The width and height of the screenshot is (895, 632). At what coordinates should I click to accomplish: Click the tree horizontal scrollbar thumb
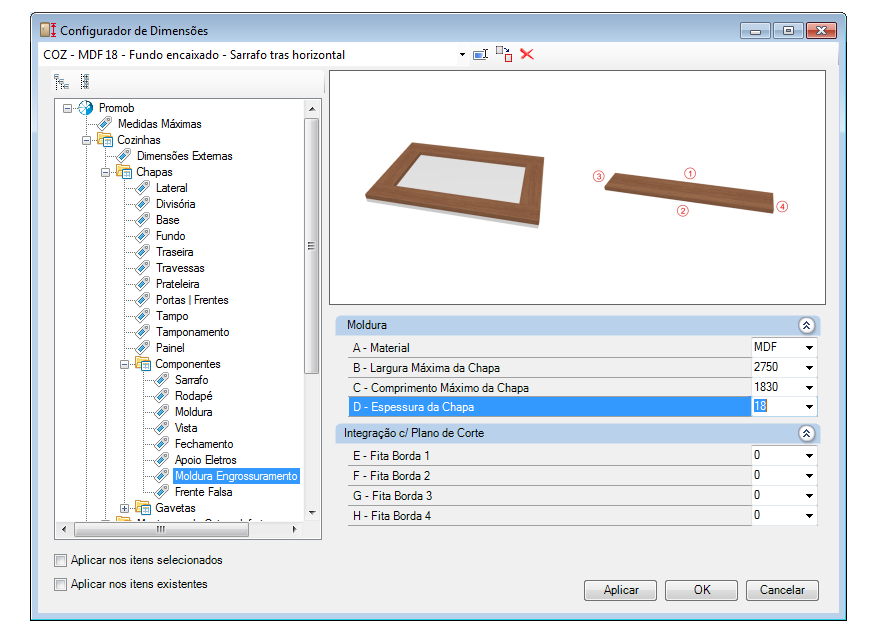162,529
